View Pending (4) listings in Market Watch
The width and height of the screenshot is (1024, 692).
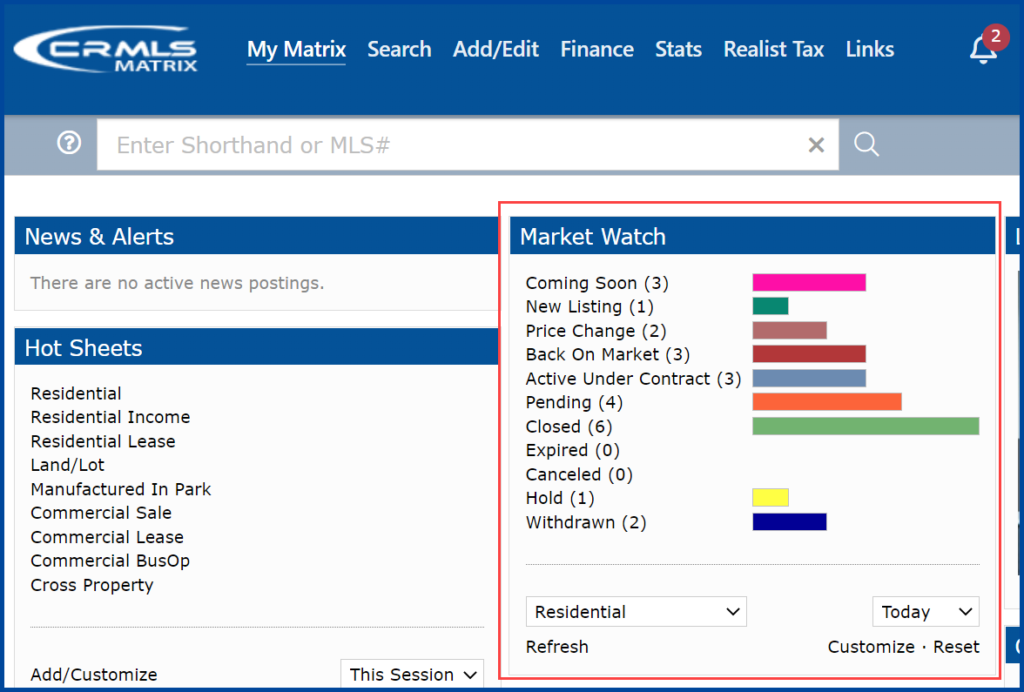point(574,402)
